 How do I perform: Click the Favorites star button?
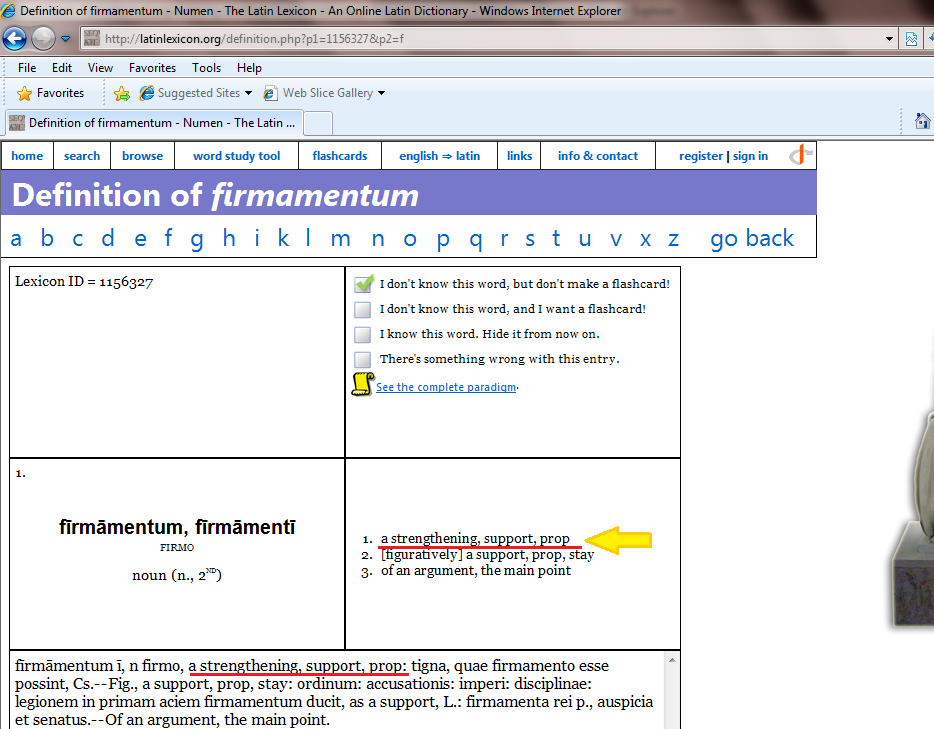coord(51,93)
